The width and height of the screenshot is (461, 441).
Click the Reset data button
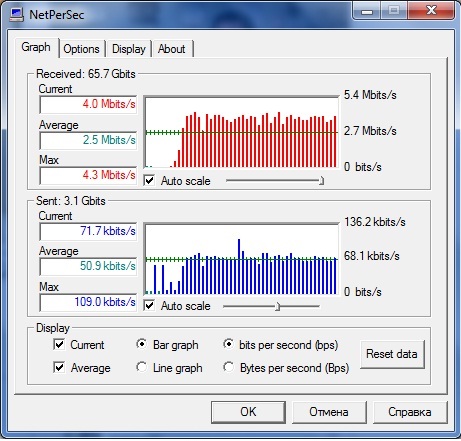click(x=392, y=354)
